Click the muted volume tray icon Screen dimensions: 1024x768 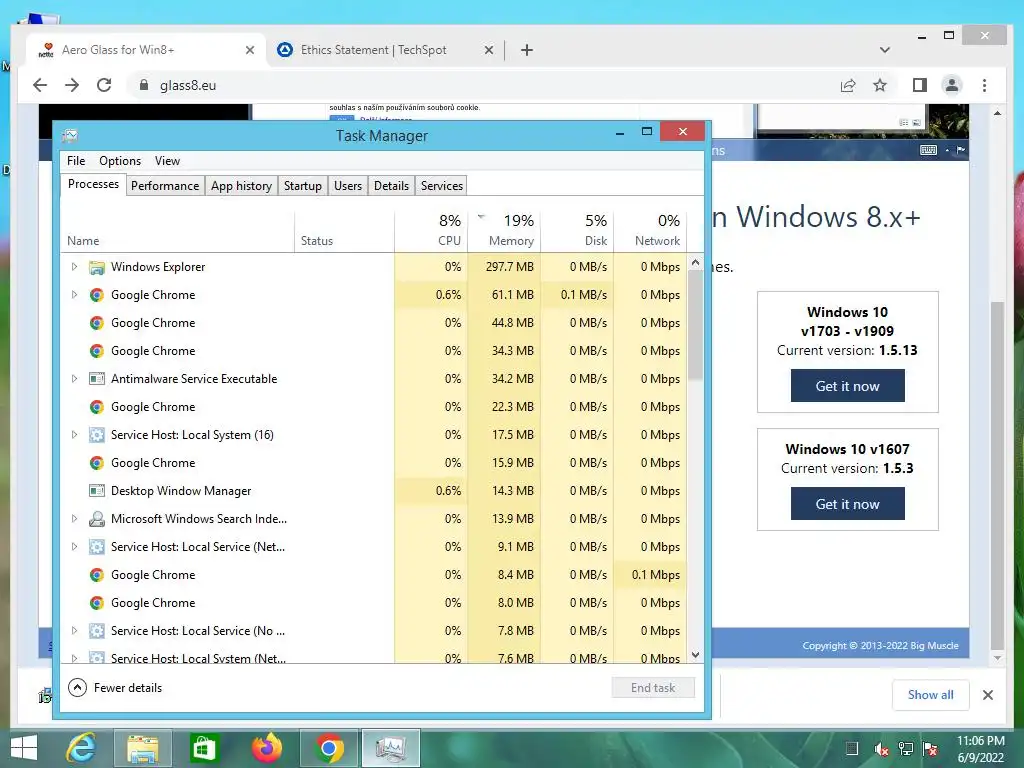(x=881, y=749)
